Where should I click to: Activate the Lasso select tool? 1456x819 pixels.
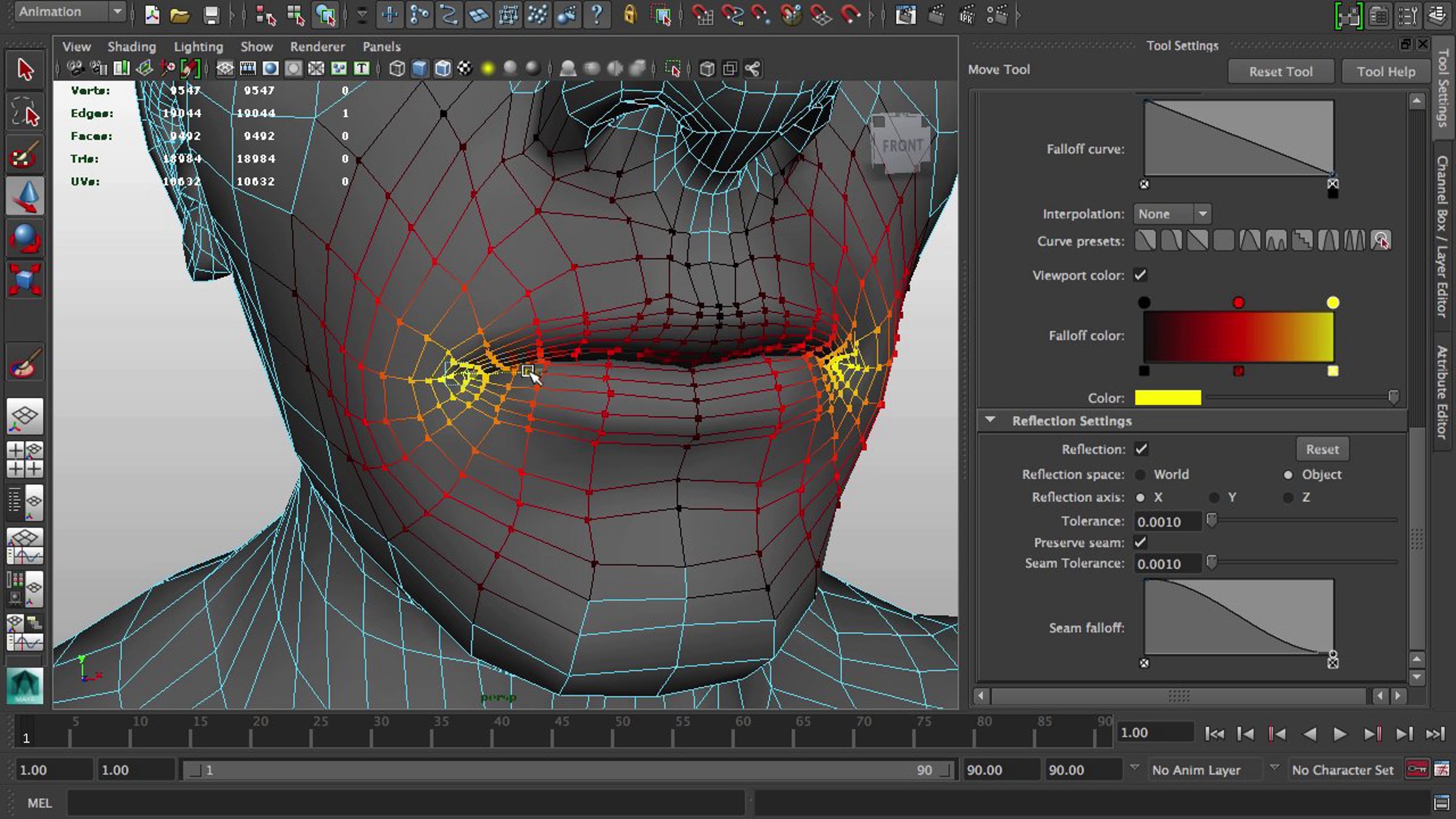25,112
